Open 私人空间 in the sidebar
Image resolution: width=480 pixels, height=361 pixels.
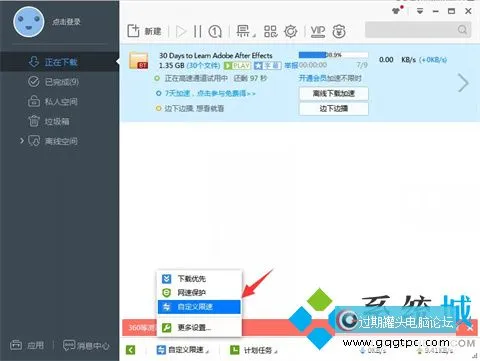pos(59,101)
